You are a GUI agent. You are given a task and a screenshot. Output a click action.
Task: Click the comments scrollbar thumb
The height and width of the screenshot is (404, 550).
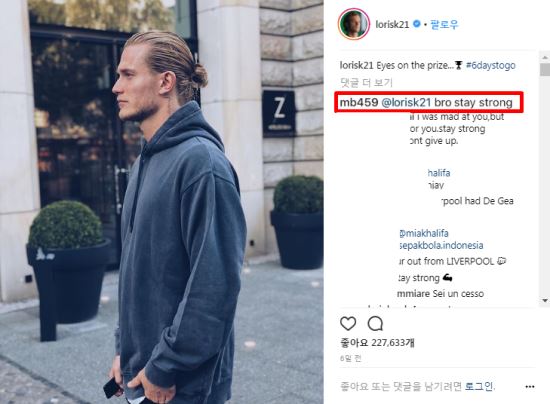pyautogui.click(x=545, y=69)
